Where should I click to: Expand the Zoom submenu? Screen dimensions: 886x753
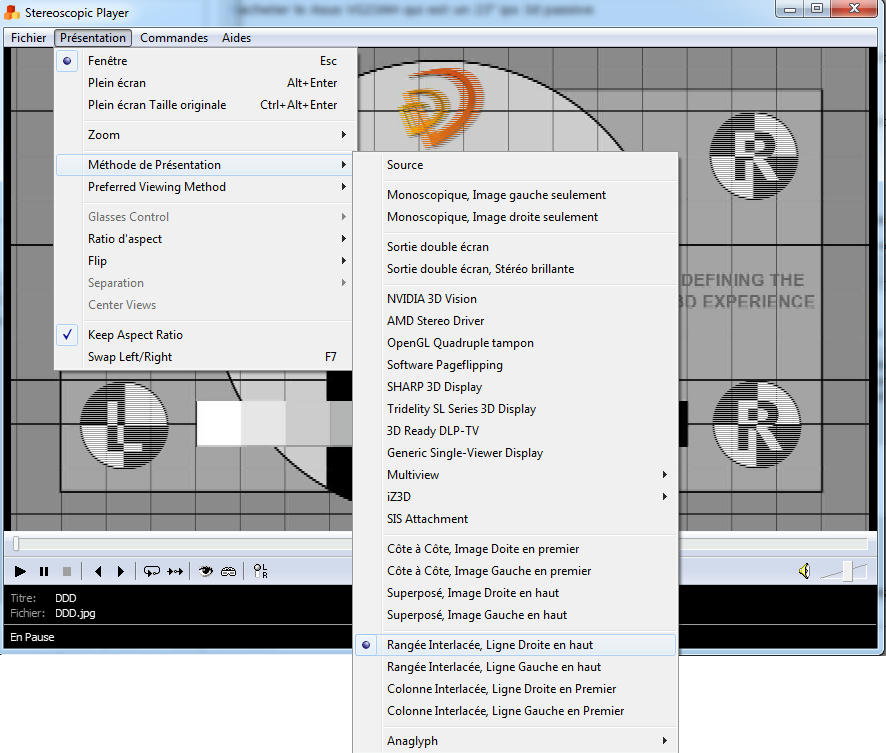[x=206, y=134]
